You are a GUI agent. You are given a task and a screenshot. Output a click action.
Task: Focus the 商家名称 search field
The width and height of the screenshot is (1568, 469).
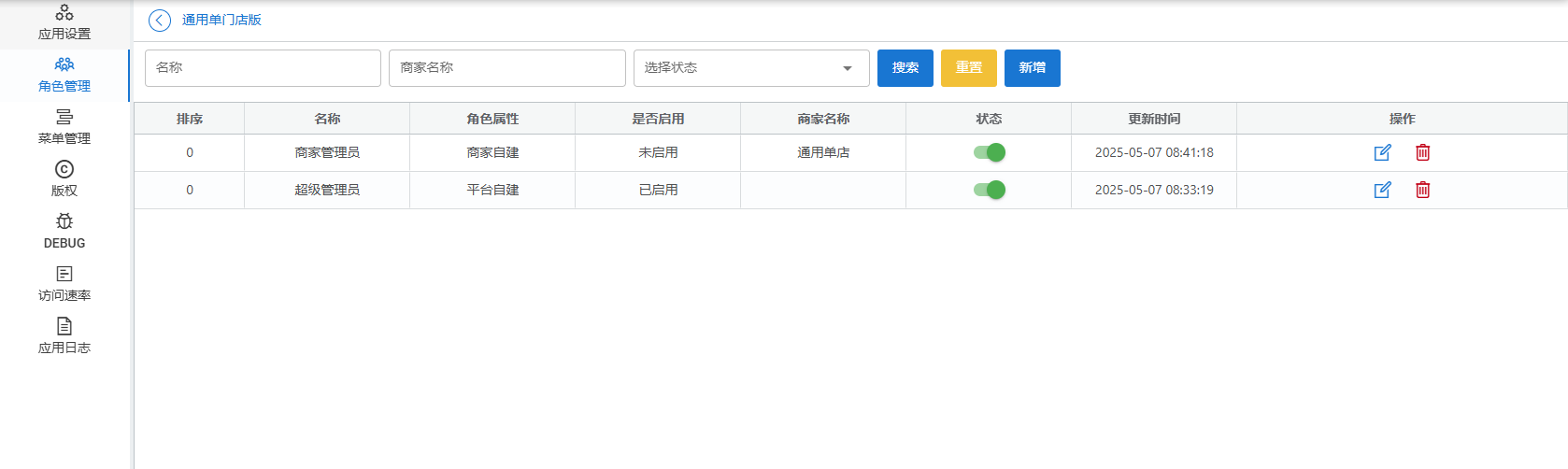(506, 68)
